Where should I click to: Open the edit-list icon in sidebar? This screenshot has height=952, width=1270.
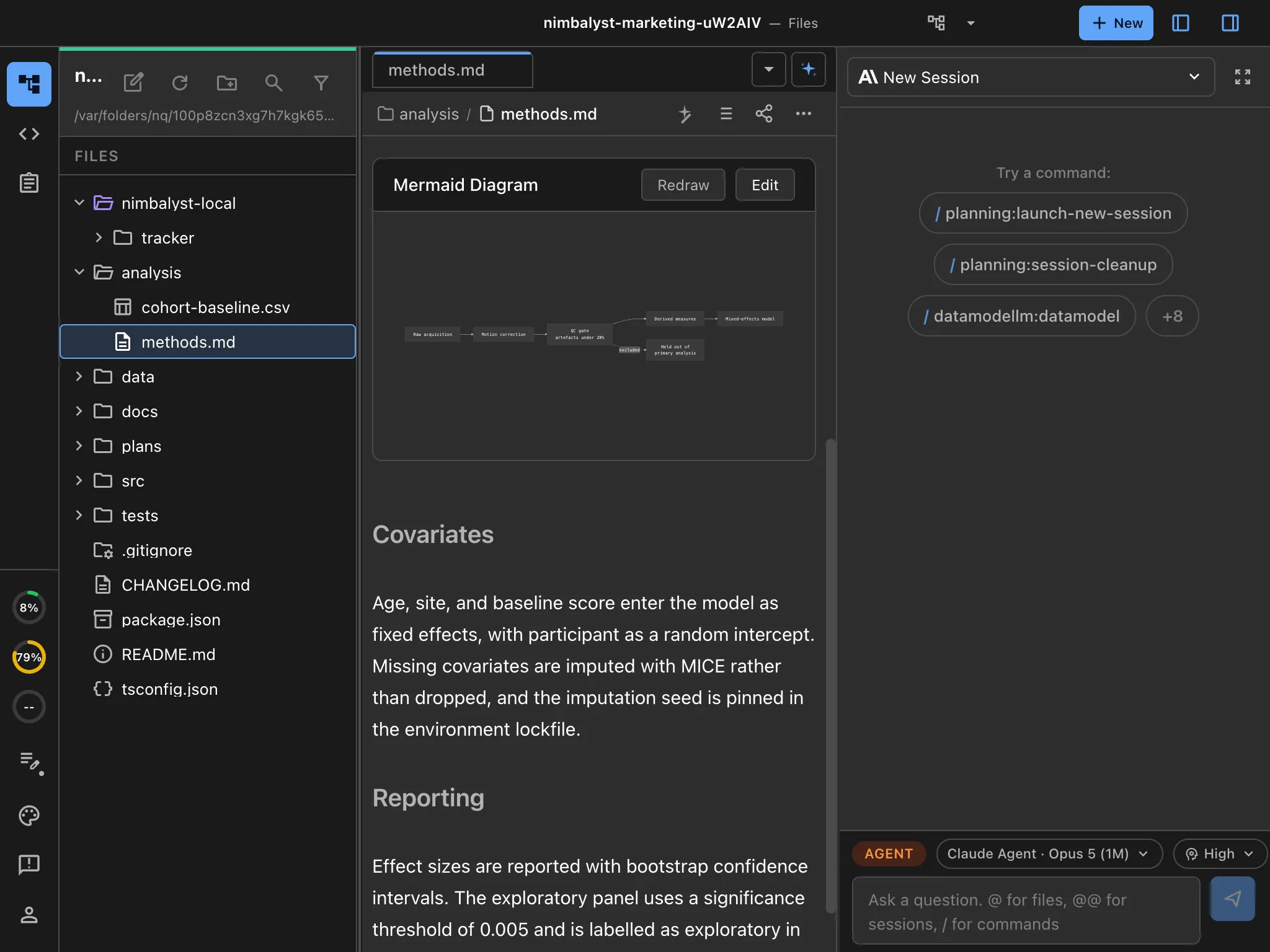(30, 762)
